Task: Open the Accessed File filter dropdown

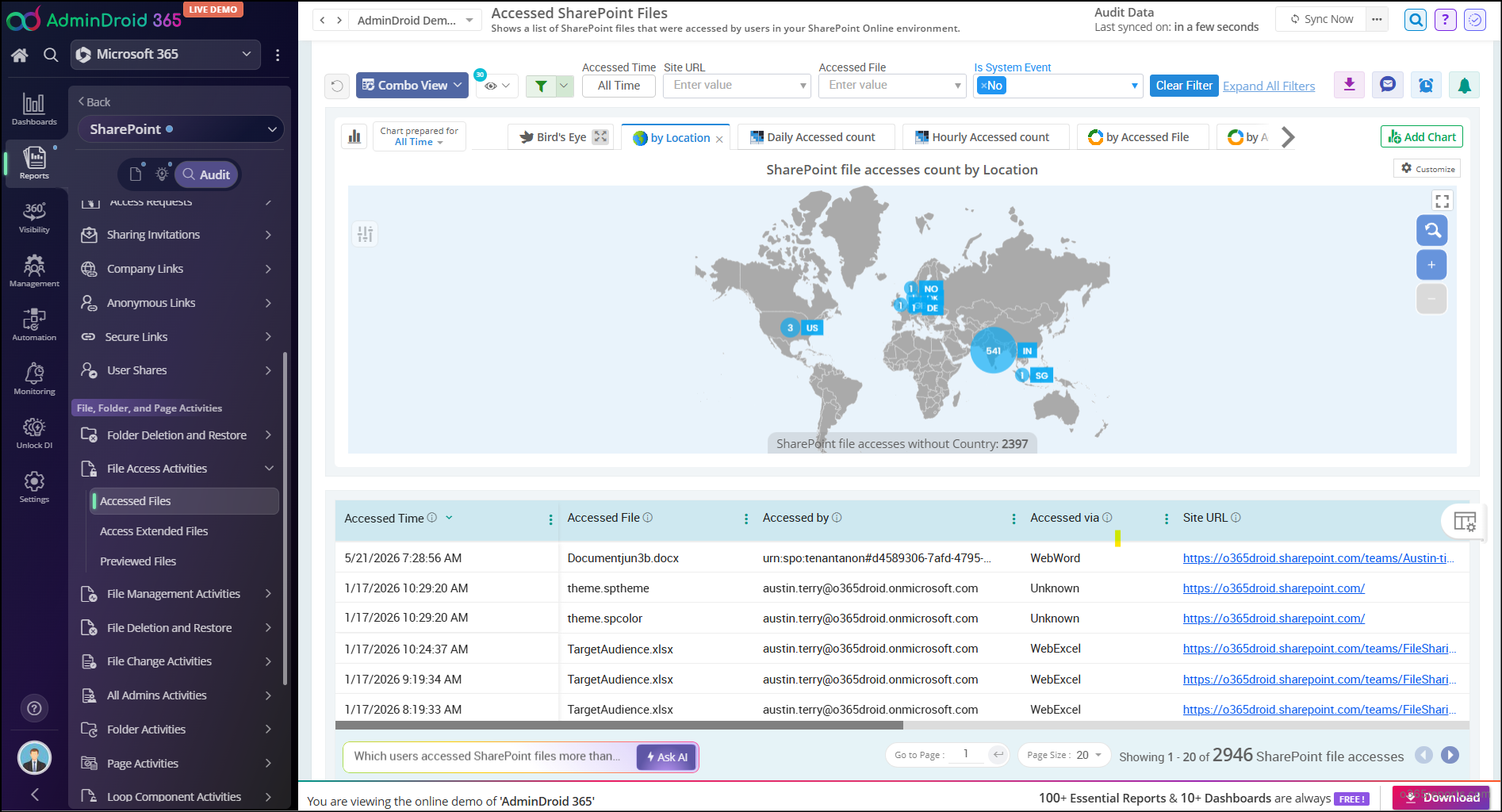Action: 892,86
